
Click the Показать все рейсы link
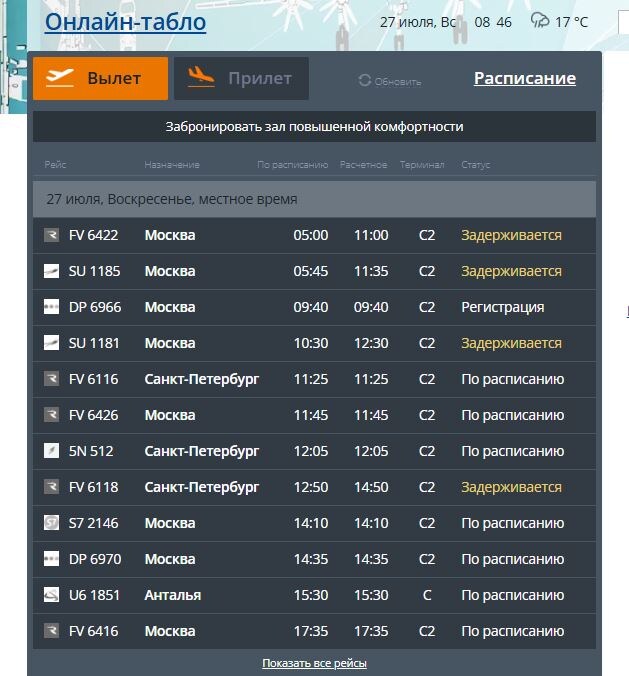click(x=314, y=663)
